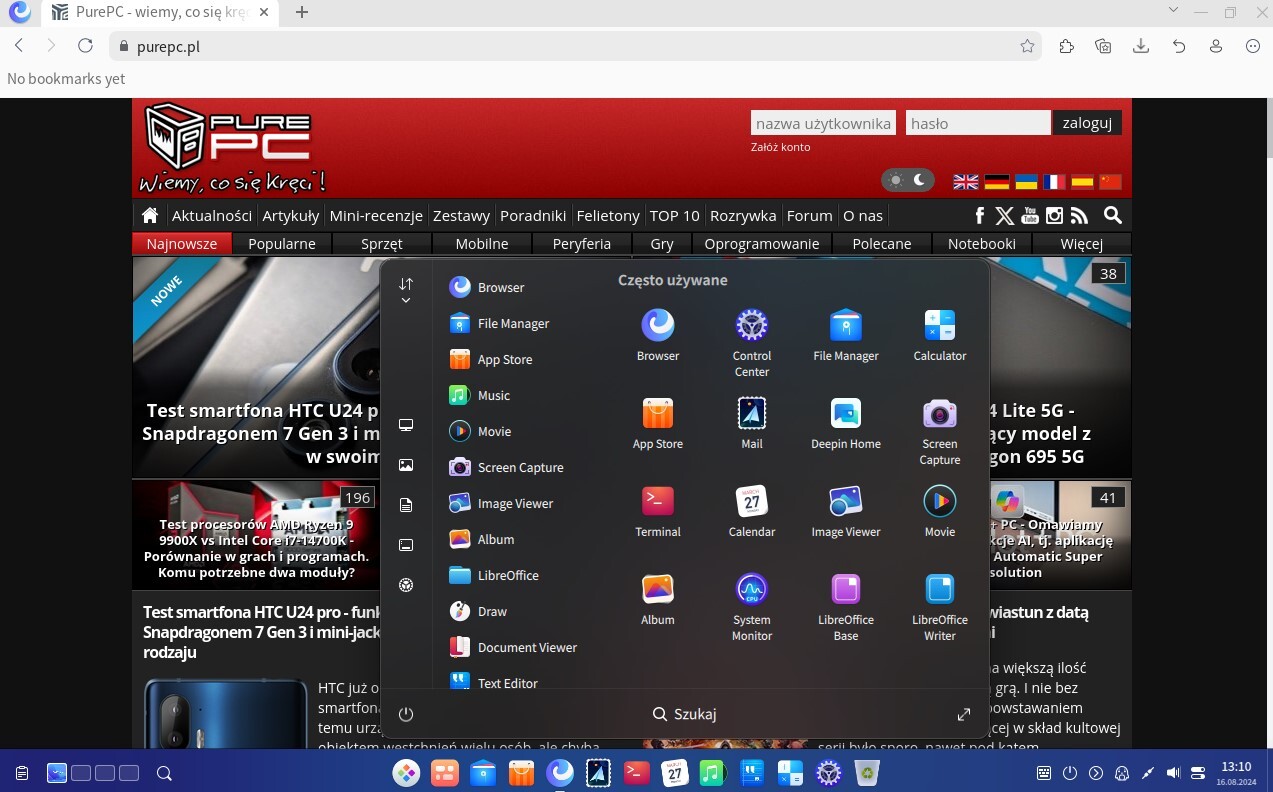Open the Załóż konto link
The image size is (1273, 792).
pyautogui.click(x=780, y=146)
